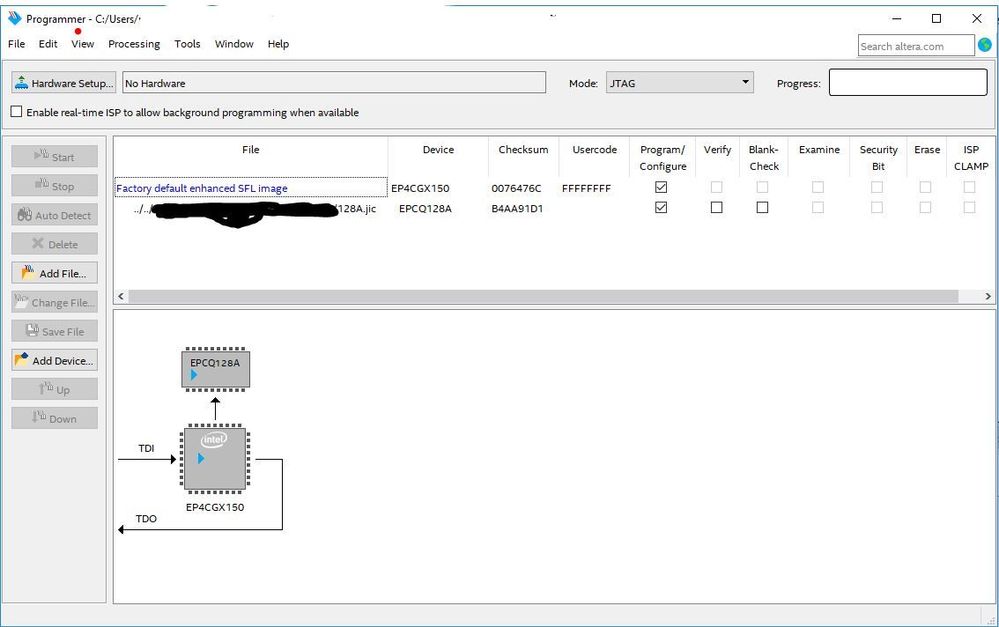Enable real-time ISP background programming checkbox
999x627 pixels.
(17, 112)
